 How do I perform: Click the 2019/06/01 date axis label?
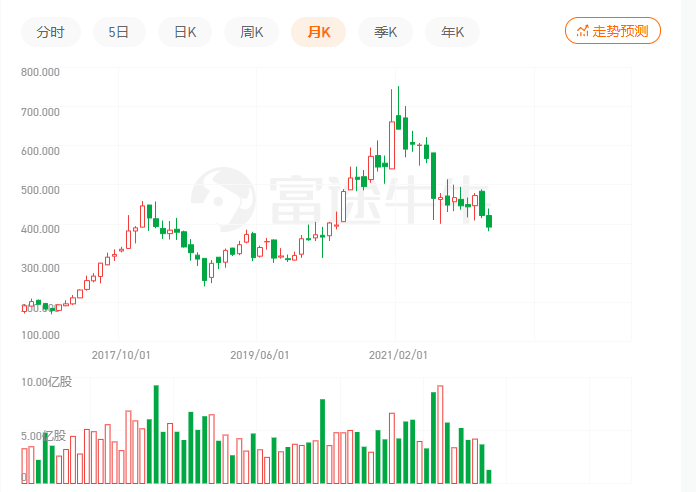pyautogui.click(x=260, y=354)
